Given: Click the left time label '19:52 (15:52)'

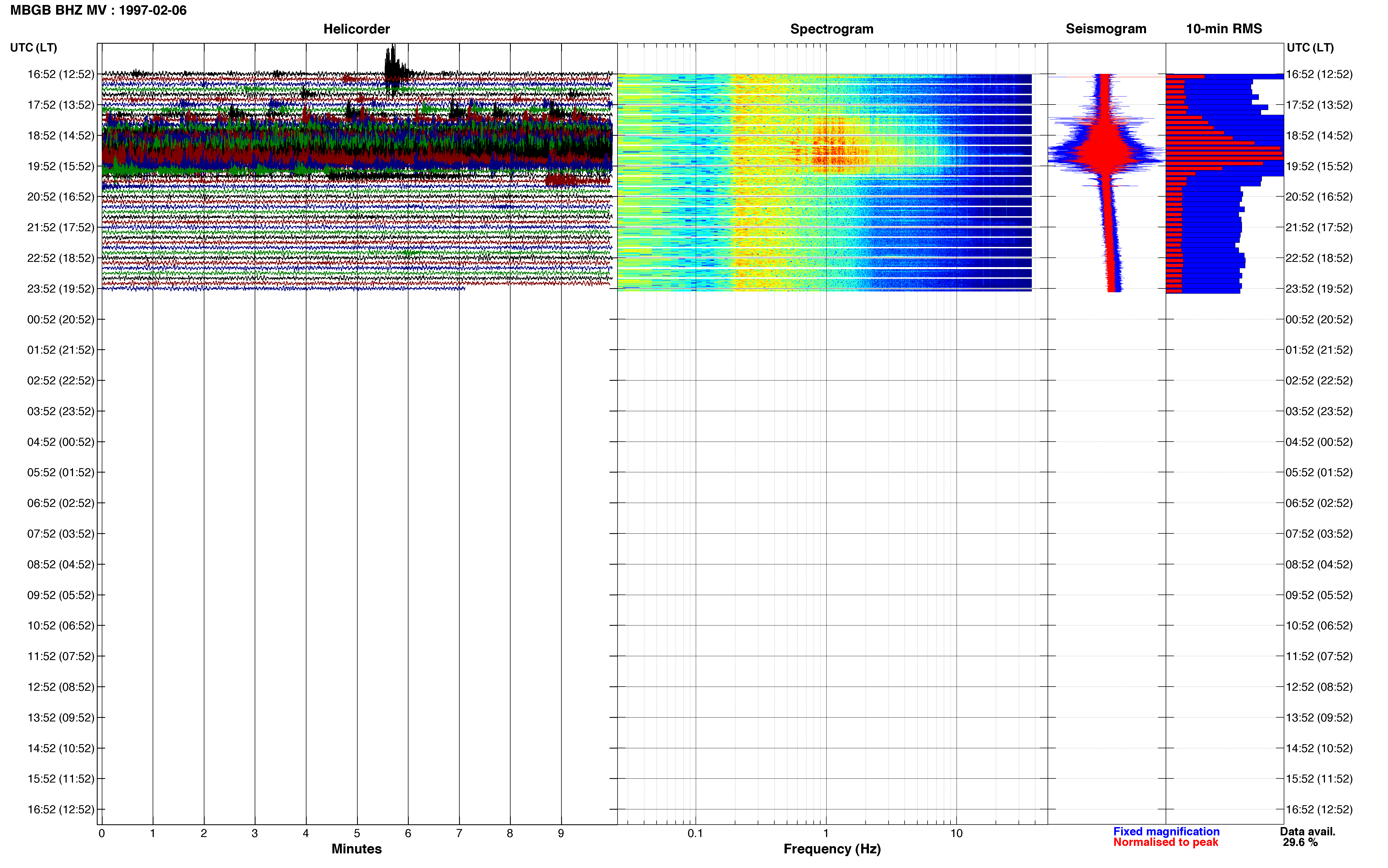Looking at the screenshot, I should coord(60,166).
